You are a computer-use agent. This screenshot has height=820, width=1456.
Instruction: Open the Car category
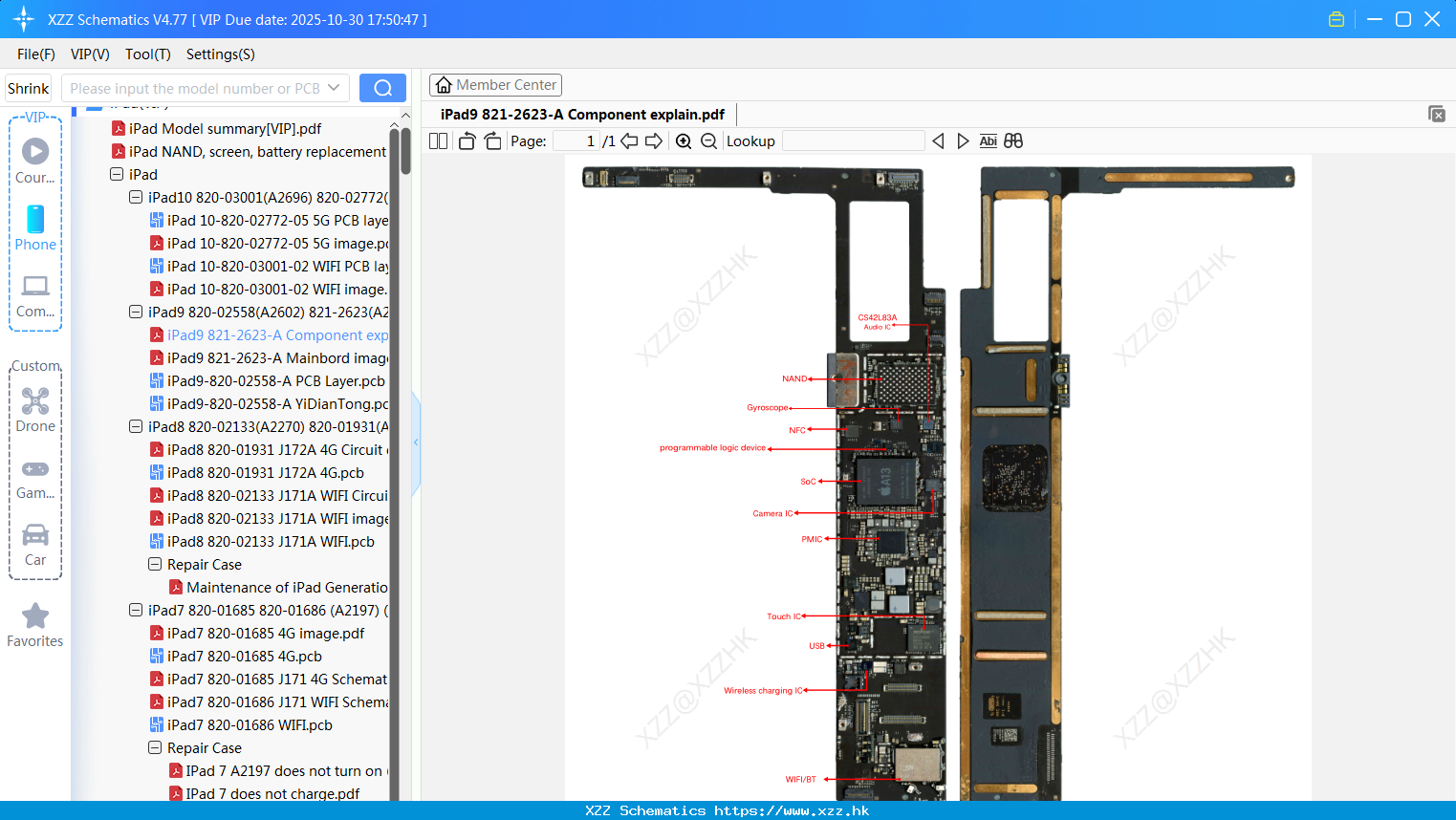[x=35, y=545]
